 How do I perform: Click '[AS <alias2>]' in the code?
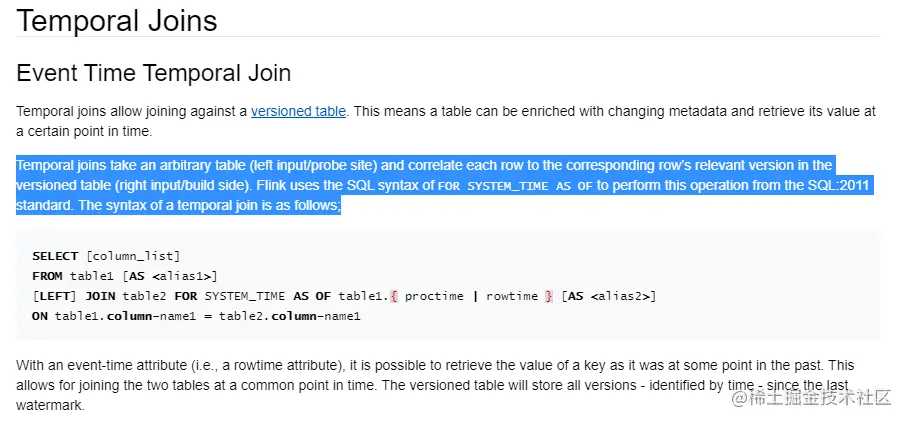point(608,296)
